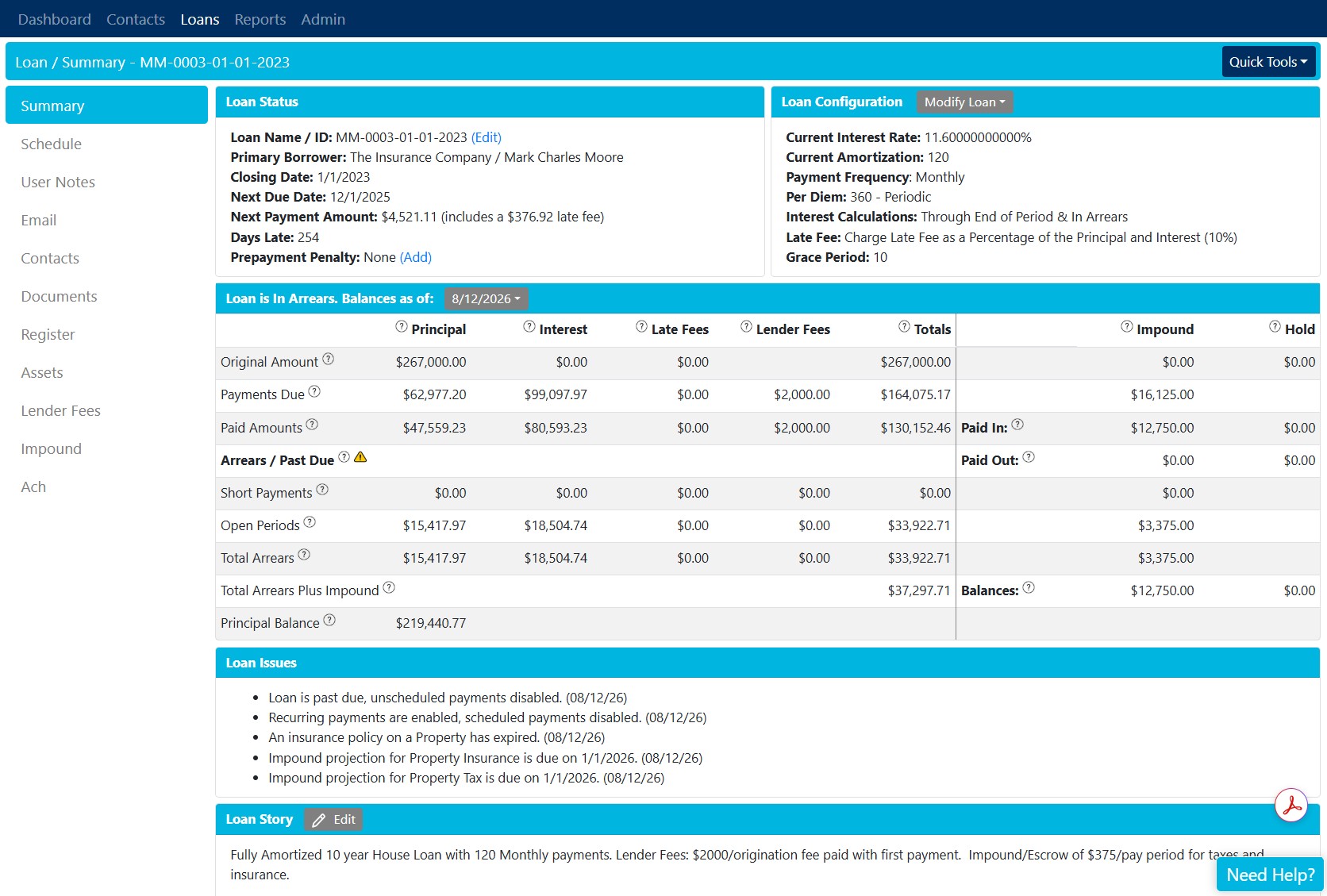Click the help icon beside Lender Fees column
Image resolution: width=1327 pixels, height=896 pixels.
746,327
